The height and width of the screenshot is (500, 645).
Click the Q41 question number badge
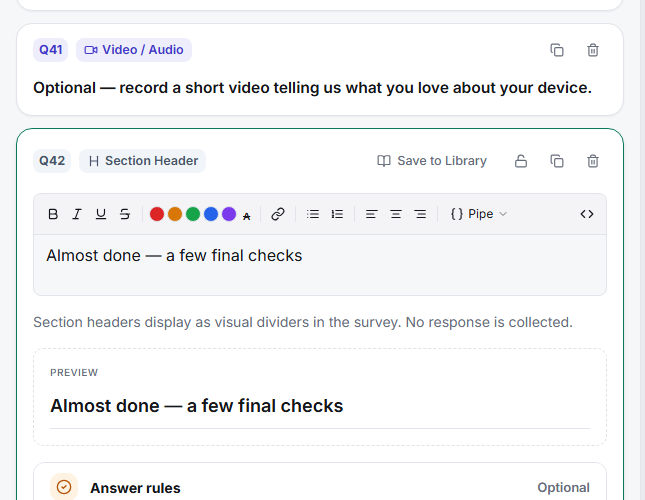tap(51, 50)
